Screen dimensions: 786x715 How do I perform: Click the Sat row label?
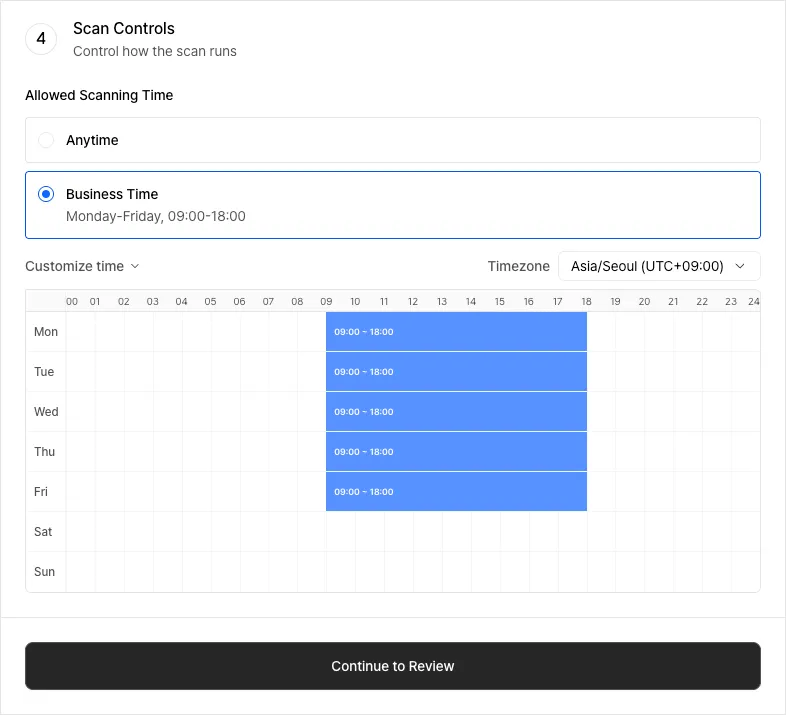(44, 532)
